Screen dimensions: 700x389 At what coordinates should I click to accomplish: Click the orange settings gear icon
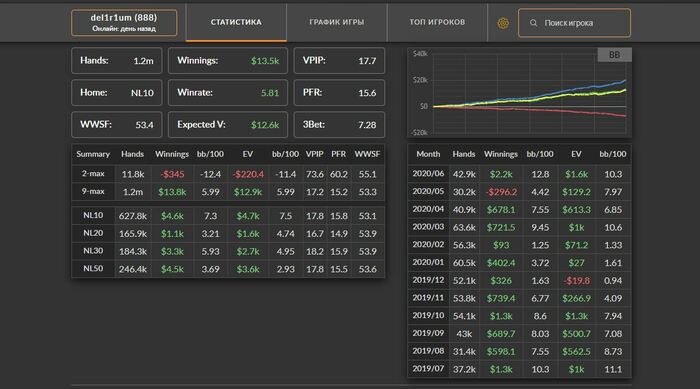503,23
